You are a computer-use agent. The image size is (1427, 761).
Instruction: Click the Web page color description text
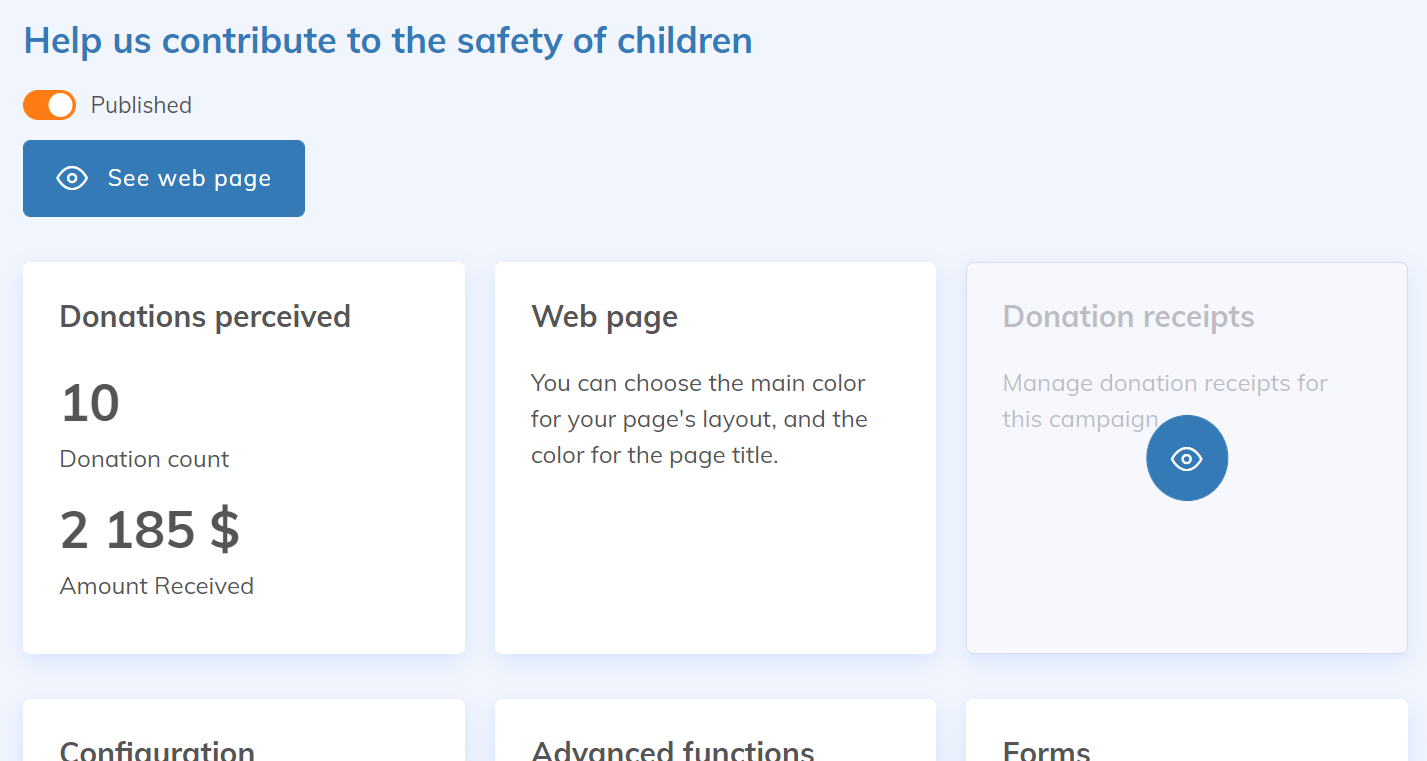698,419
